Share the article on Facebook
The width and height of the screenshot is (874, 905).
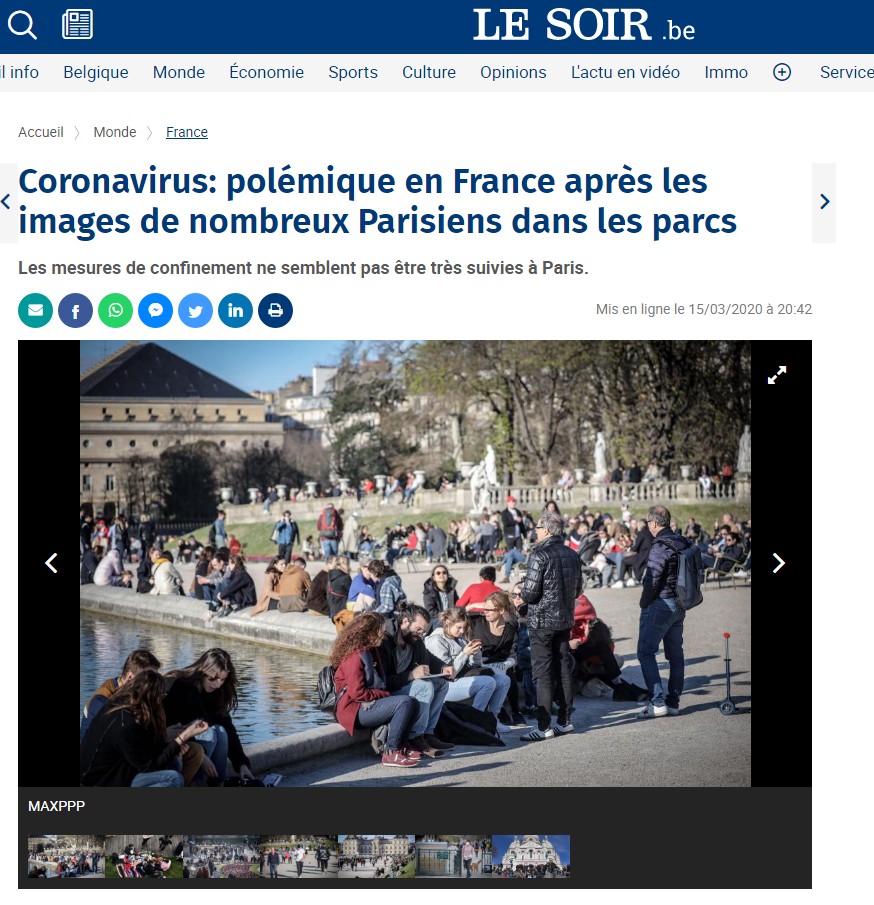[75, 311]
